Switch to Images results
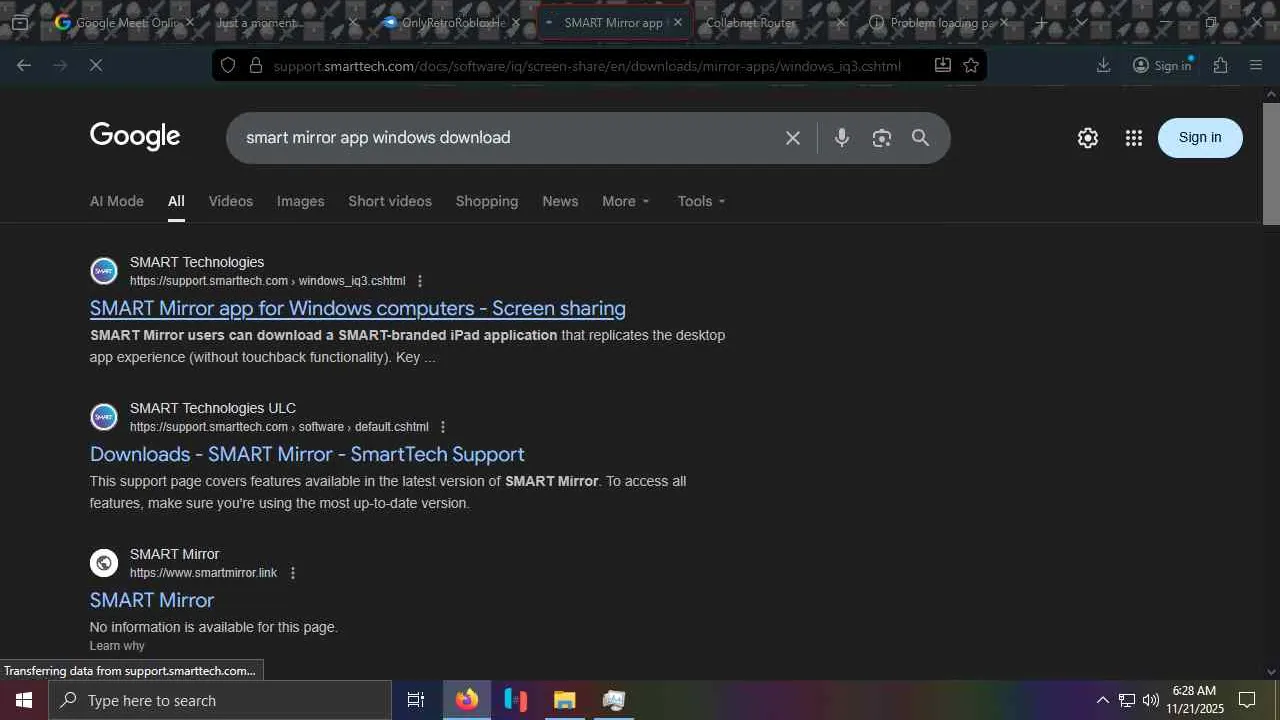Image resolution: width=1280 pixels, height=720 pixels. [x=301, y=201]
